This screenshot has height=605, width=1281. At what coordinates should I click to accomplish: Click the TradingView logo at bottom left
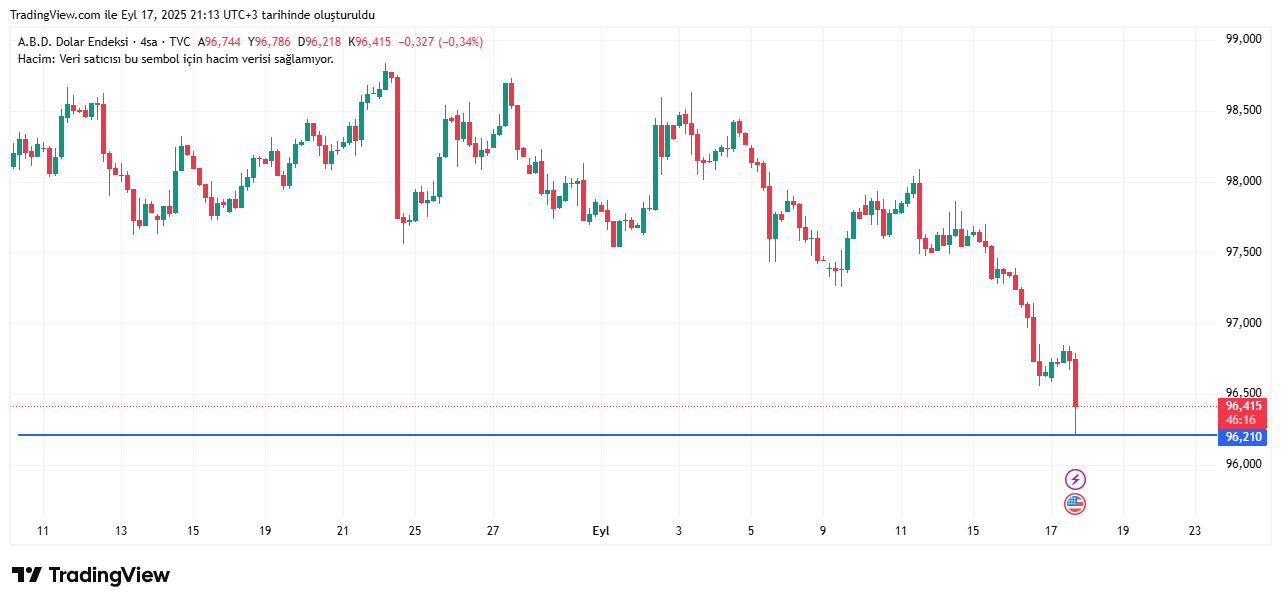coord(90,575)
